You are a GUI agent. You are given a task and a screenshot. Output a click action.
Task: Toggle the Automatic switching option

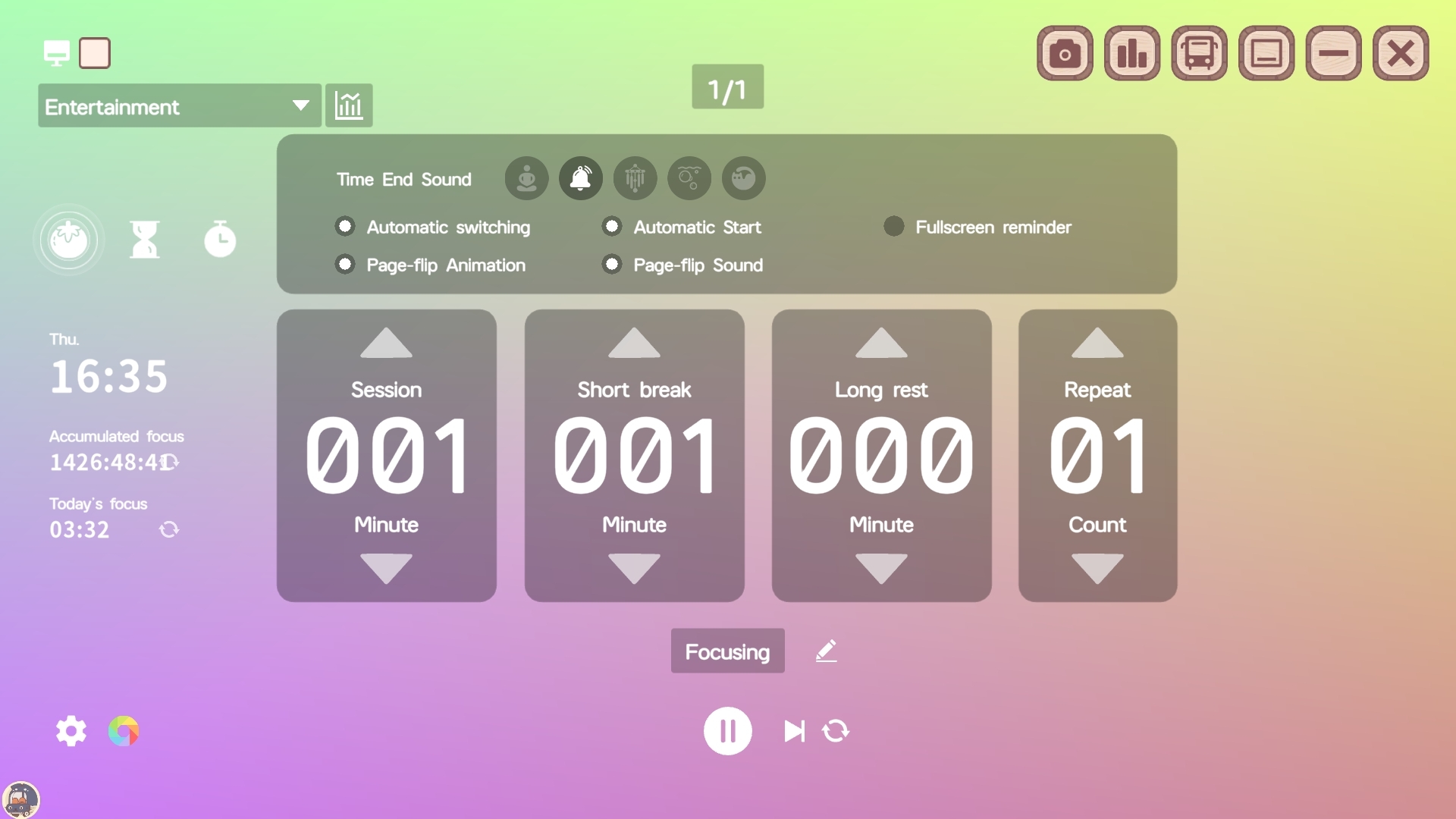pos(345,227)
